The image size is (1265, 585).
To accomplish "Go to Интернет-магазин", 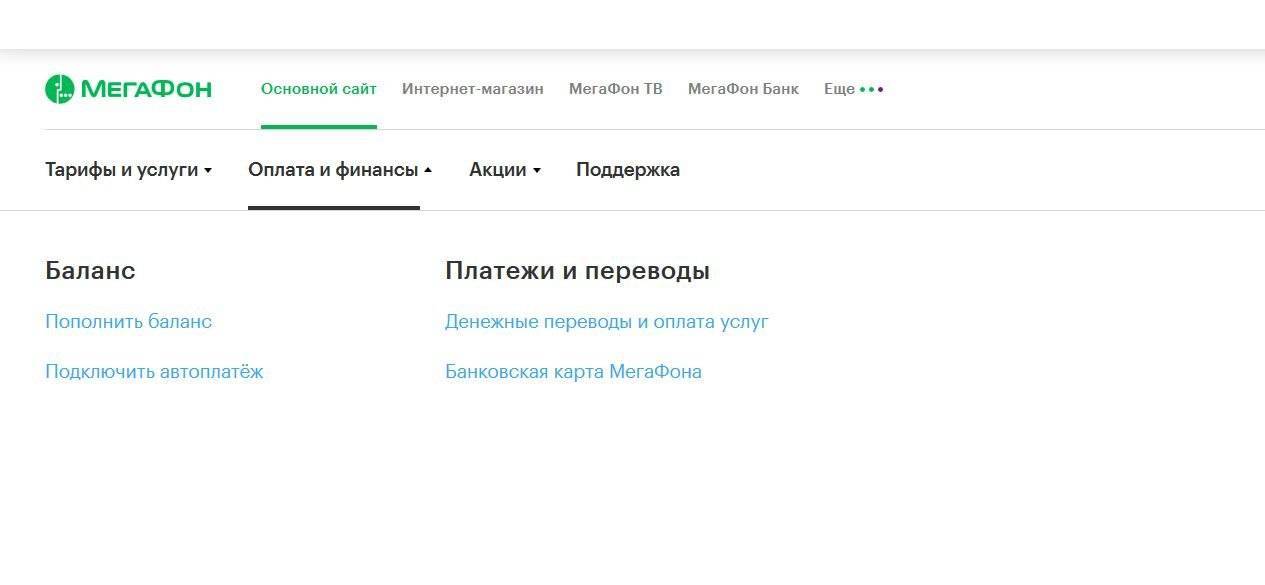I will (473, 89).
